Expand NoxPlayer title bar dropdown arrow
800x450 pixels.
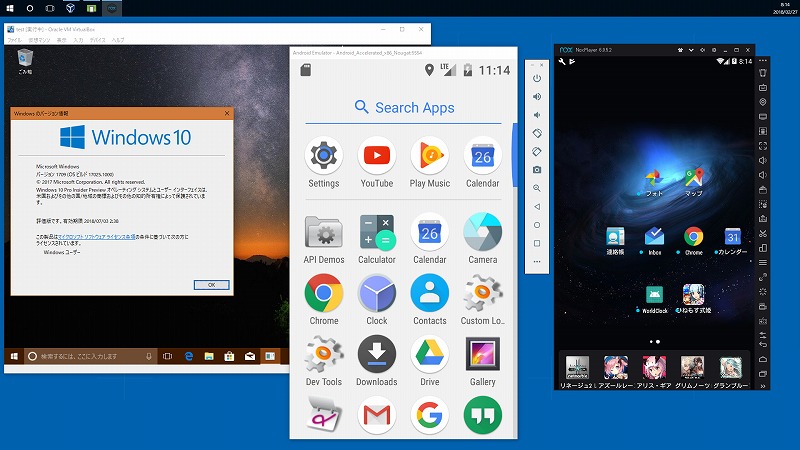coord(691,50)
